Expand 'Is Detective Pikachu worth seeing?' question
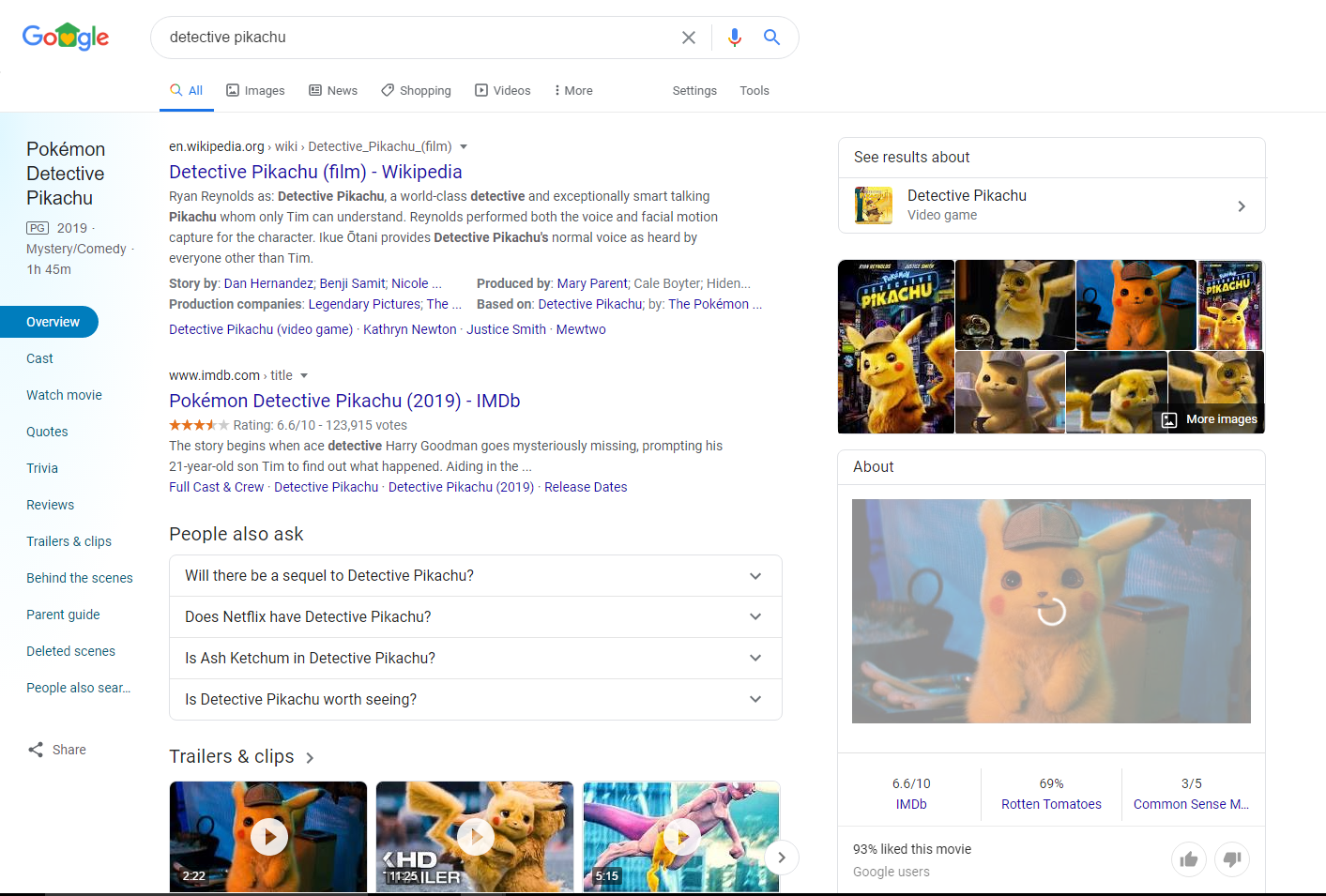The width and height of the screenshot is (1326, 896). tap(476, 700)
